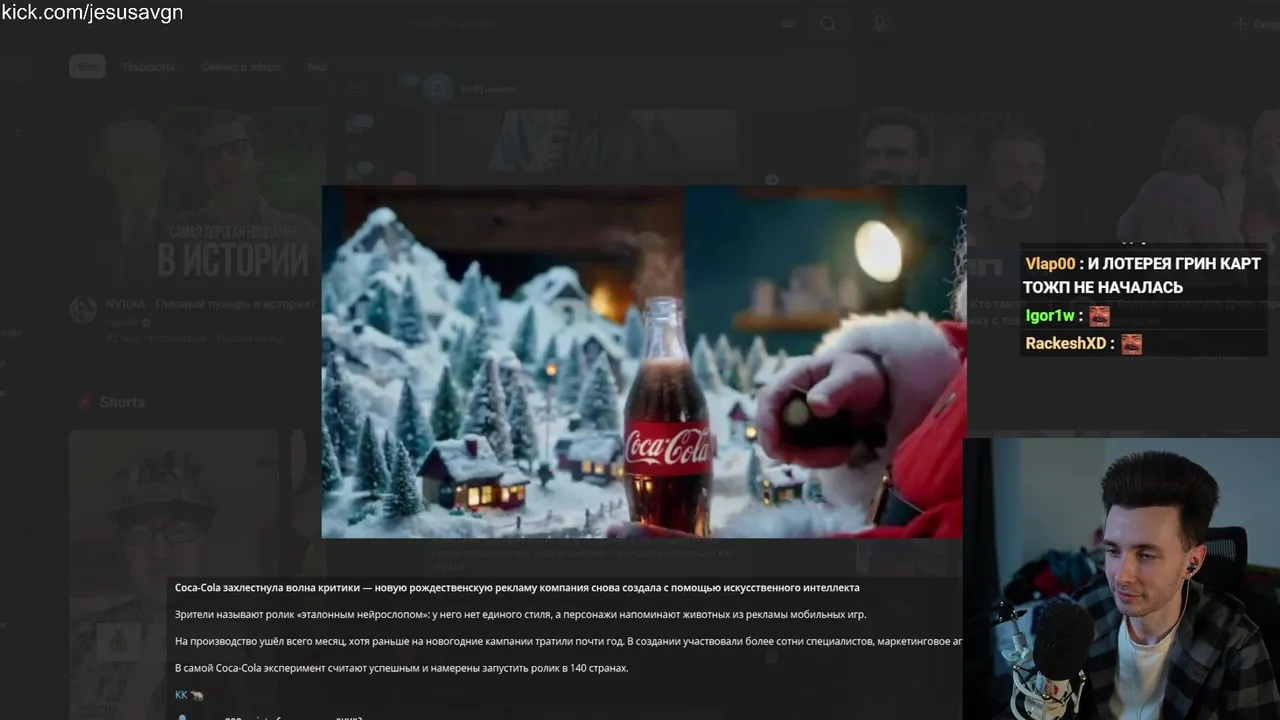Click the NVIDIA video's channel avatar
This screenshot has height=720, width=1280.
point(83,309)
